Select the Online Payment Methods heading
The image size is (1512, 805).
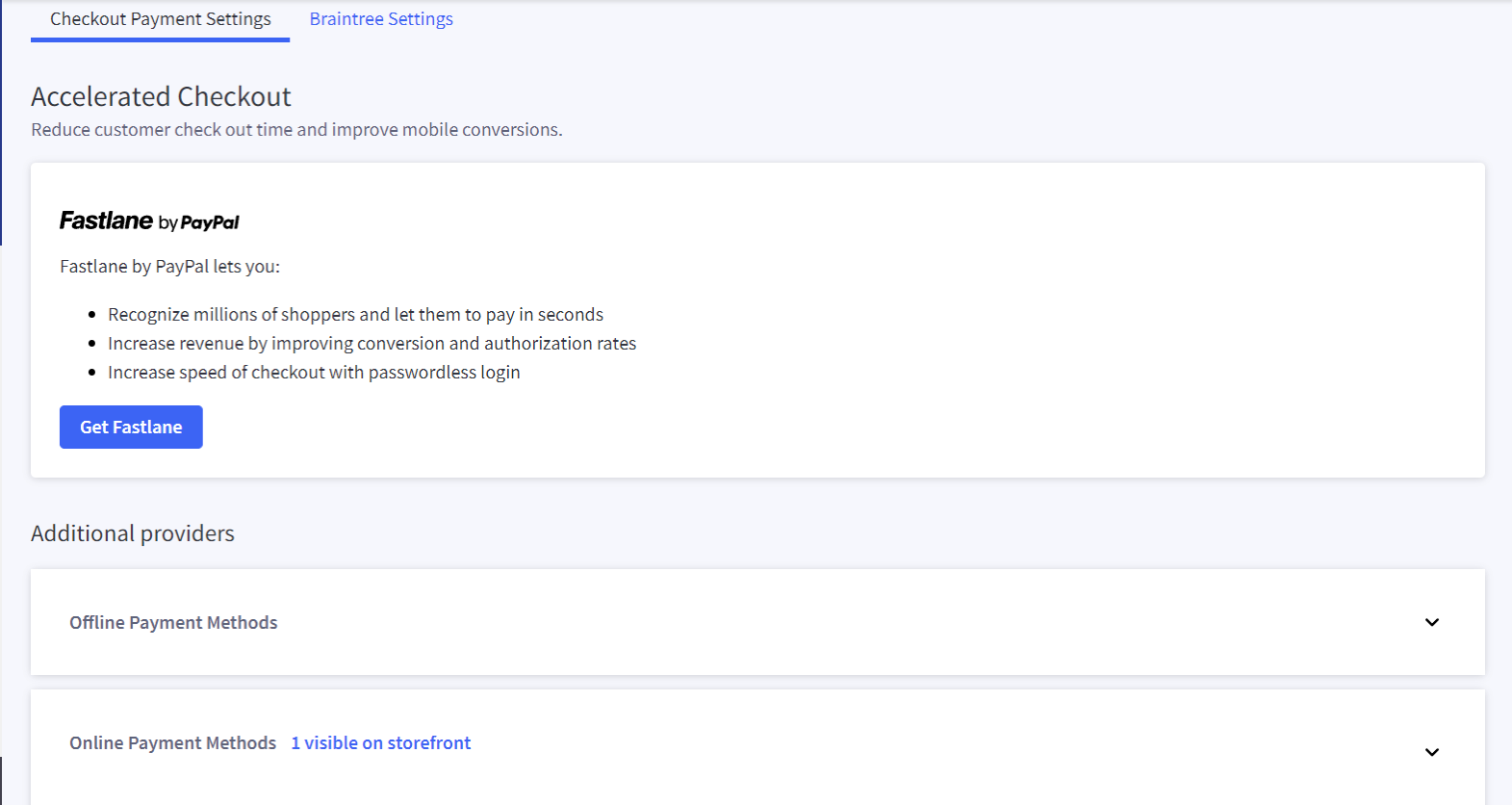click(x=172, y=742)
